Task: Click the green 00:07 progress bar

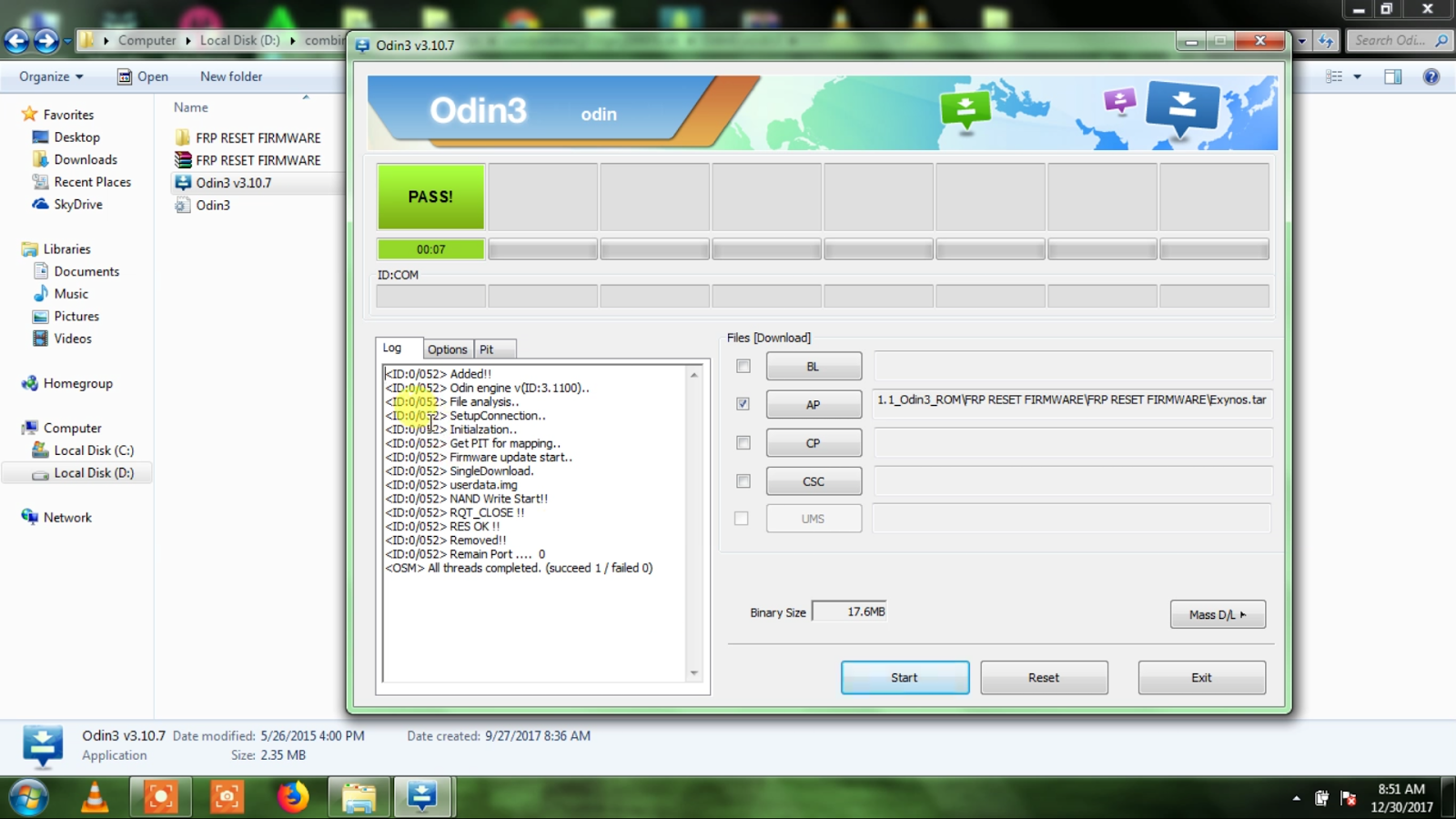Action: coord(430,249)
